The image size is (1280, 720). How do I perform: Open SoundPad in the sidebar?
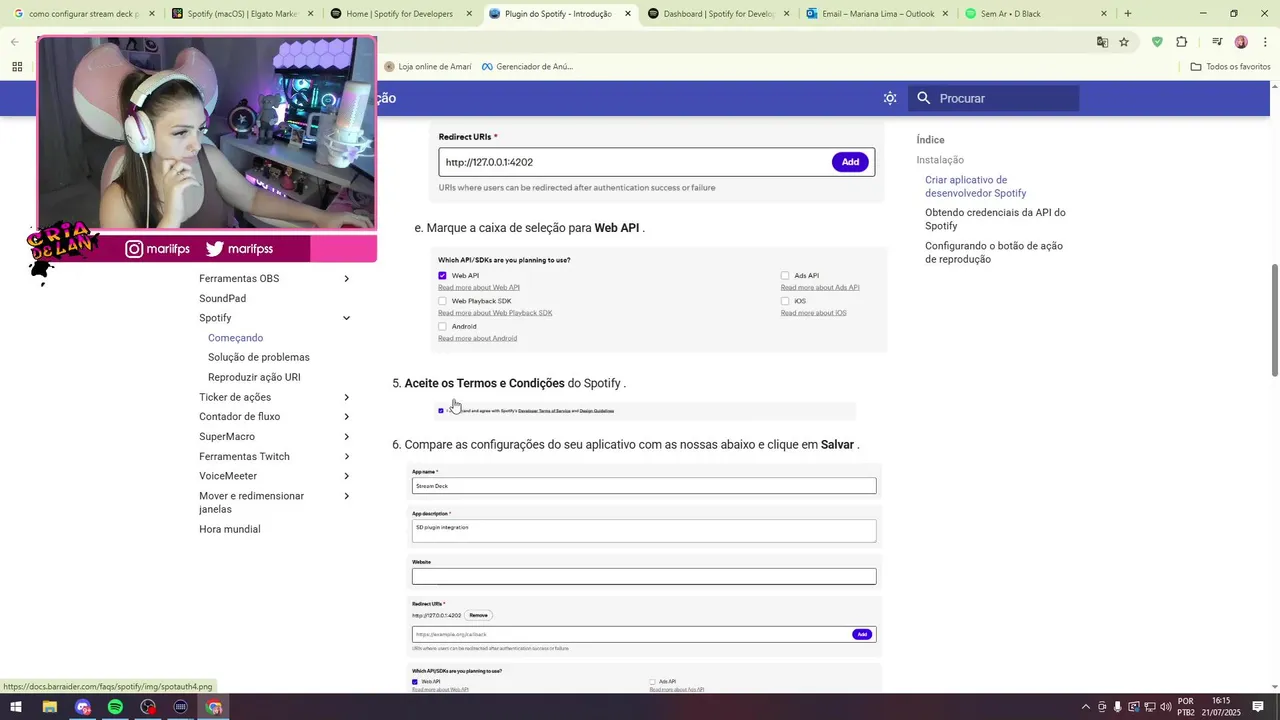pyautogui.click(x=222, y=298)
